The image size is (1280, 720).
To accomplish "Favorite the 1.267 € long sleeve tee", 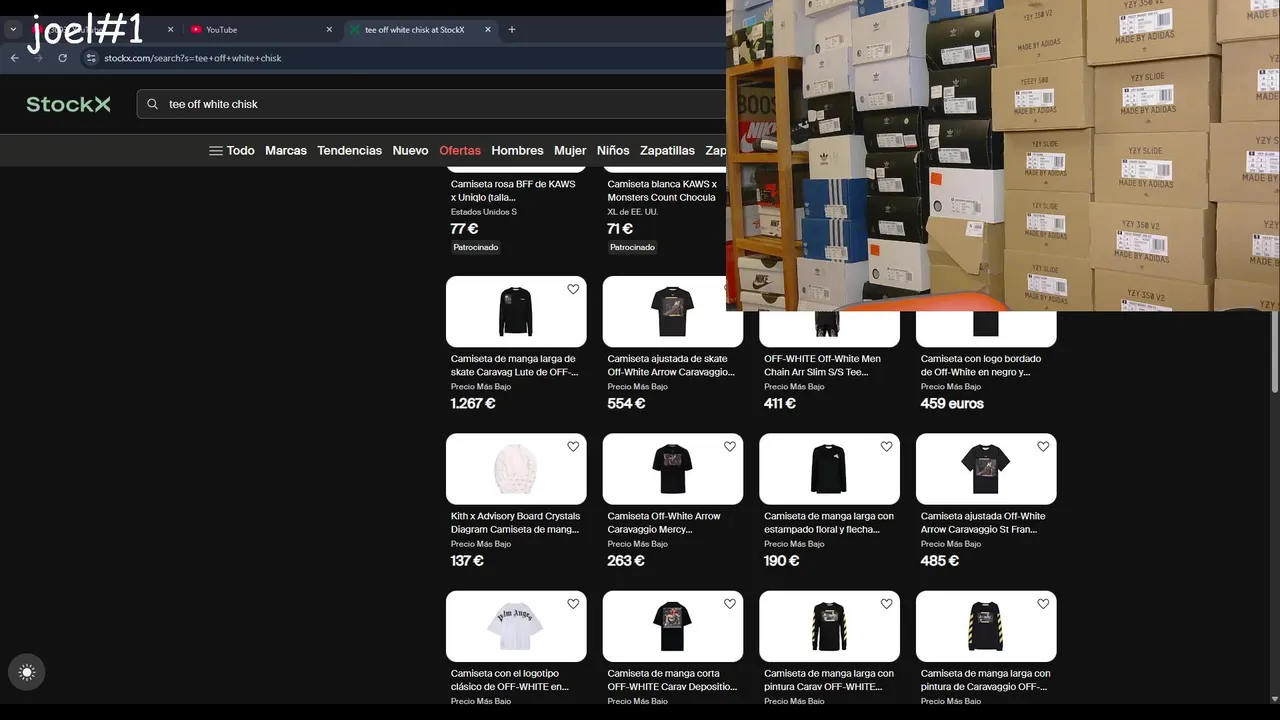I will (573, 290).
